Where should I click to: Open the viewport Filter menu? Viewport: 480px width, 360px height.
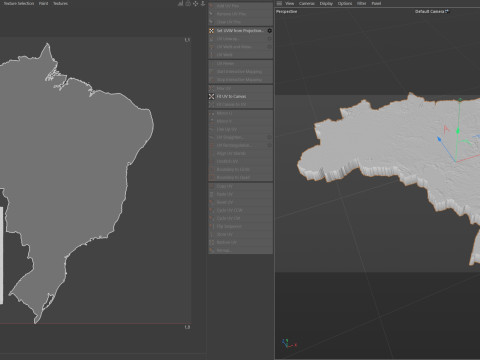click(x=362, y=3)
